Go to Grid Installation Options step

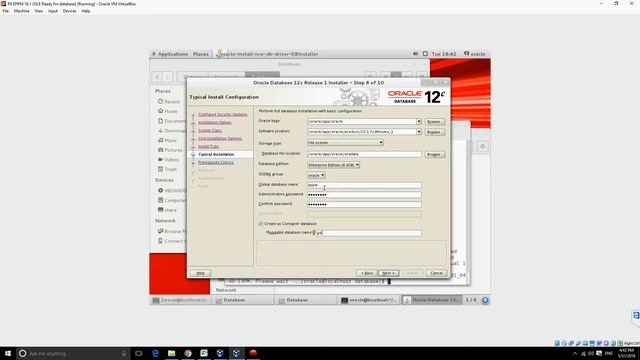click(220, 138)
